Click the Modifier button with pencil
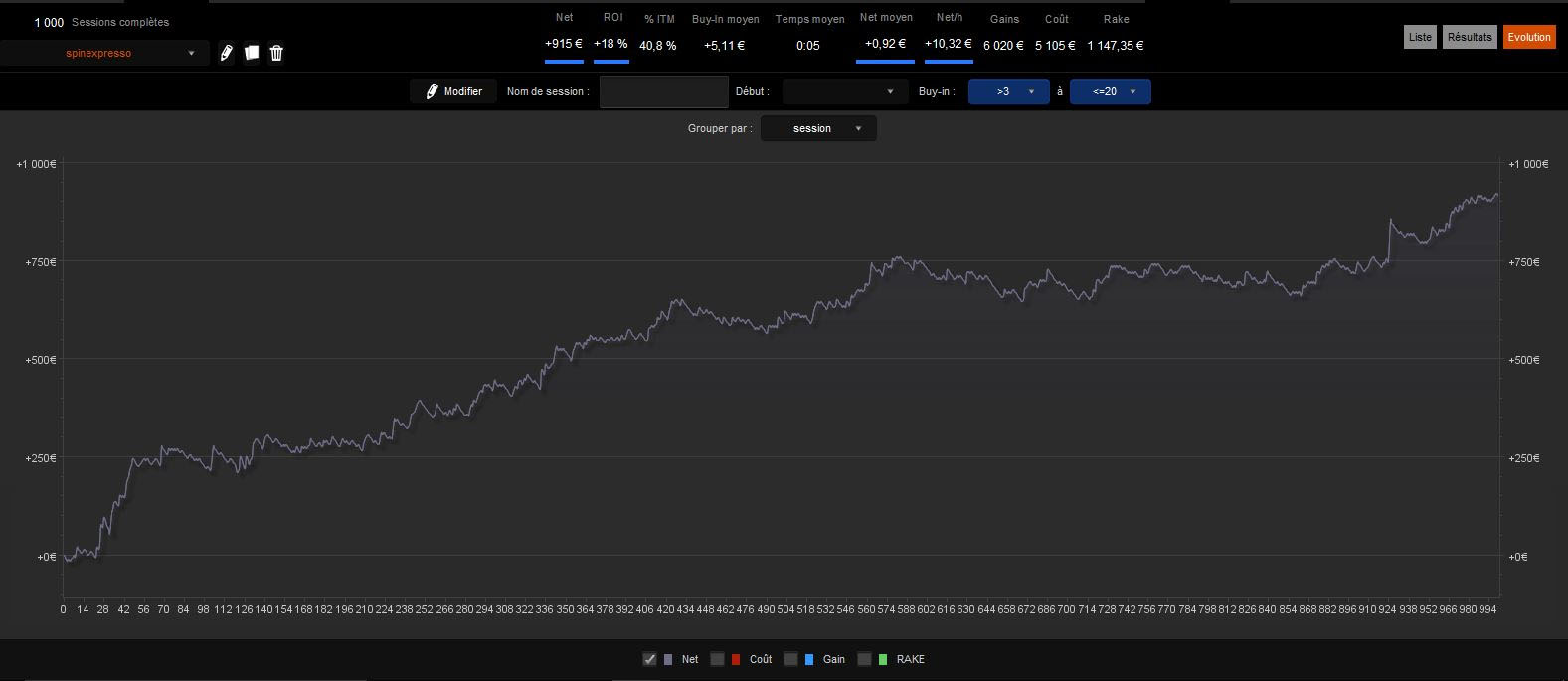Screen dimensions: 1568x681 tap(453, 91)
